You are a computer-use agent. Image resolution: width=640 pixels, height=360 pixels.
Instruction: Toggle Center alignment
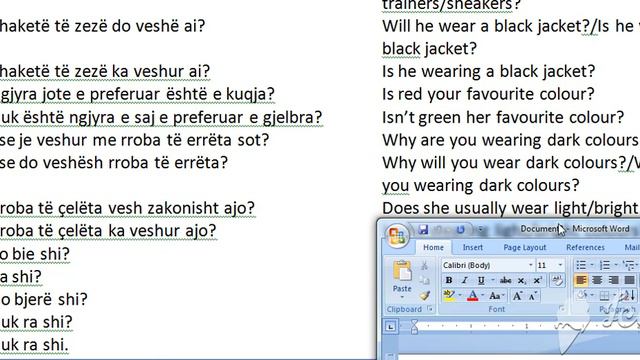(597, 280)
